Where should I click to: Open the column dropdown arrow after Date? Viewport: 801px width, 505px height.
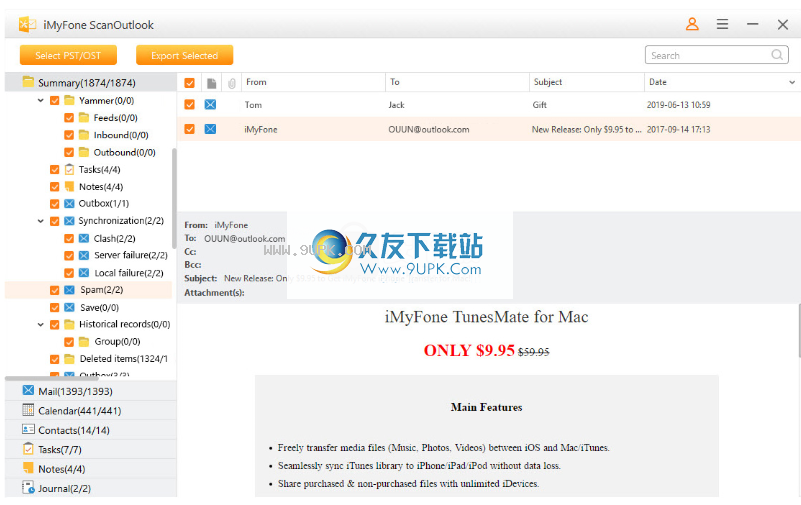click(x=792, y=82)
